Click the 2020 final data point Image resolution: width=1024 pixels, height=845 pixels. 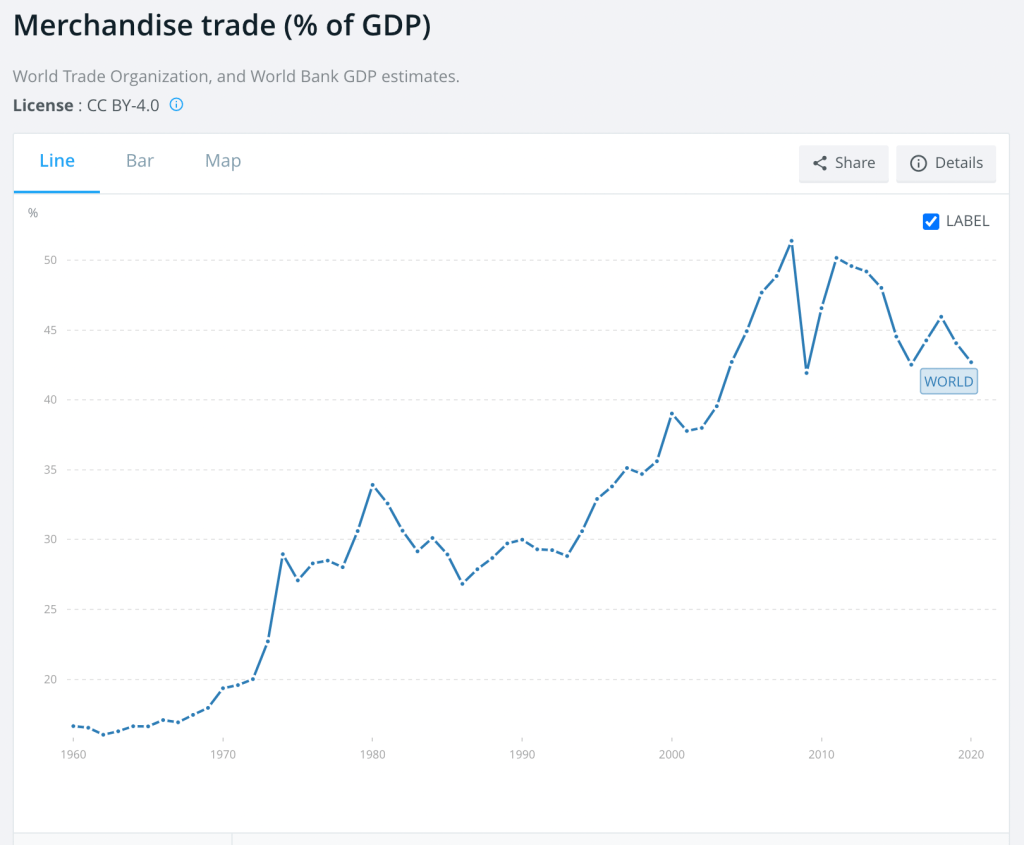point(971,363)
